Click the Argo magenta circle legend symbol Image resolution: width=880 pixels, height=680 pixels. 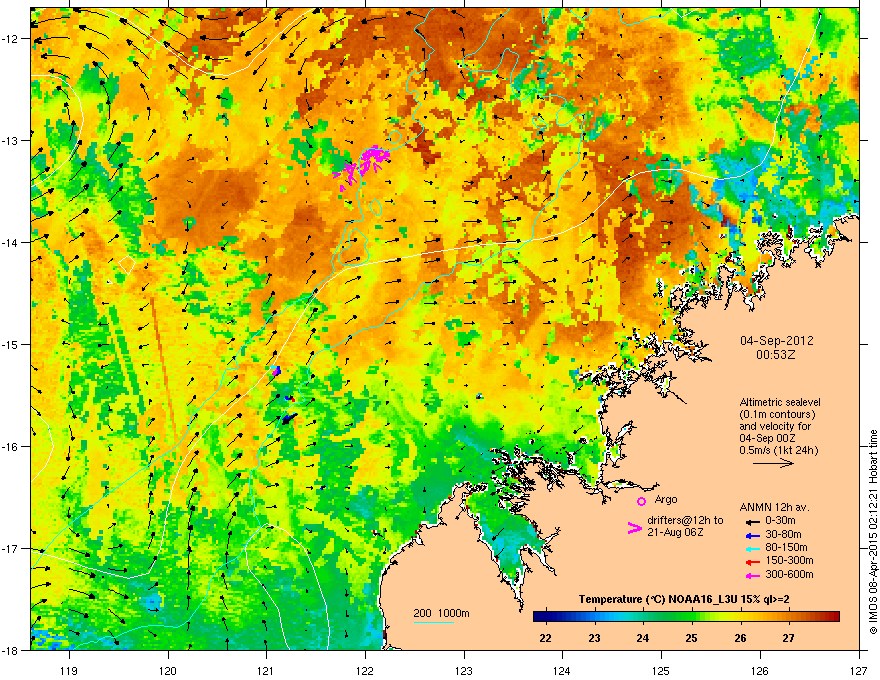click(x=641, y=501)
